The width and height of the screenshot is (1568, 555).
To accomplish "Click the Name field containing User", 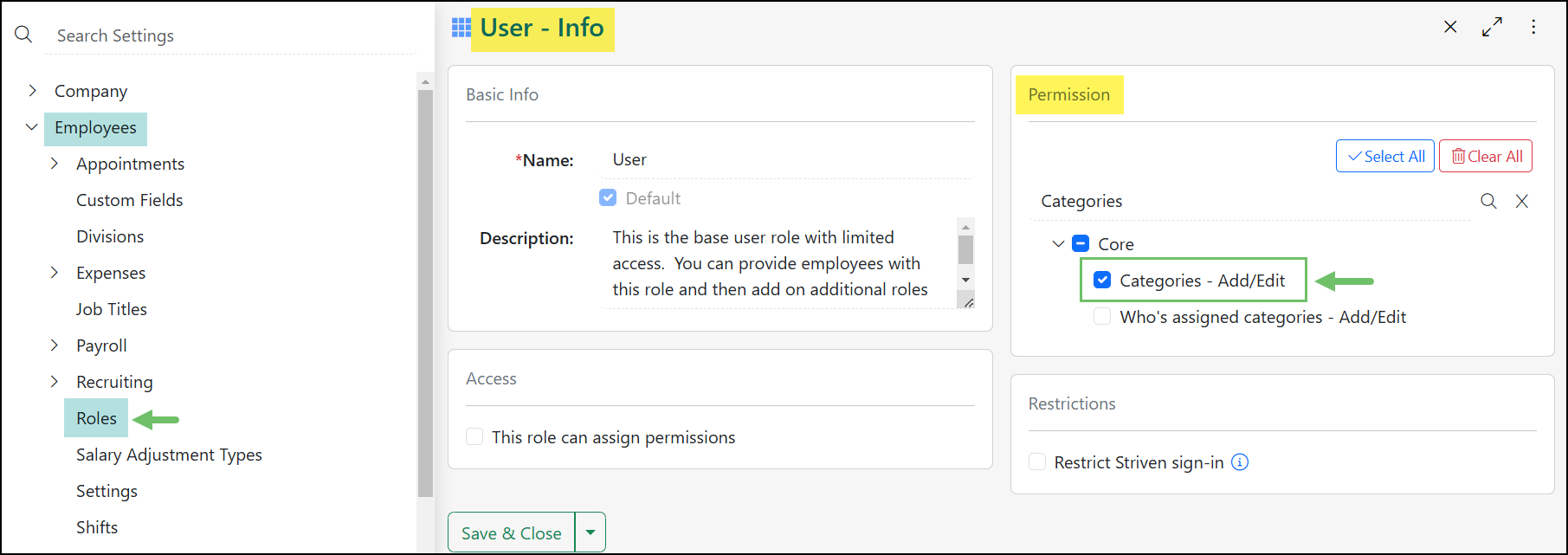I will (x=788, y=160).
